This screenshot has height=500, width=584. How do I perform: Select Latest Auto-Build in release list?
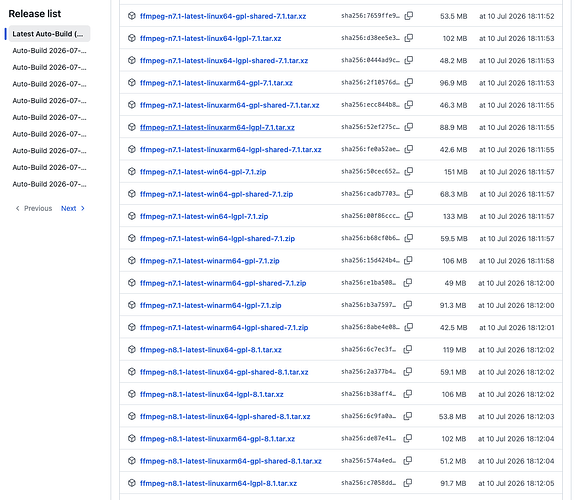pyautogui.click(x=49, y=34)
